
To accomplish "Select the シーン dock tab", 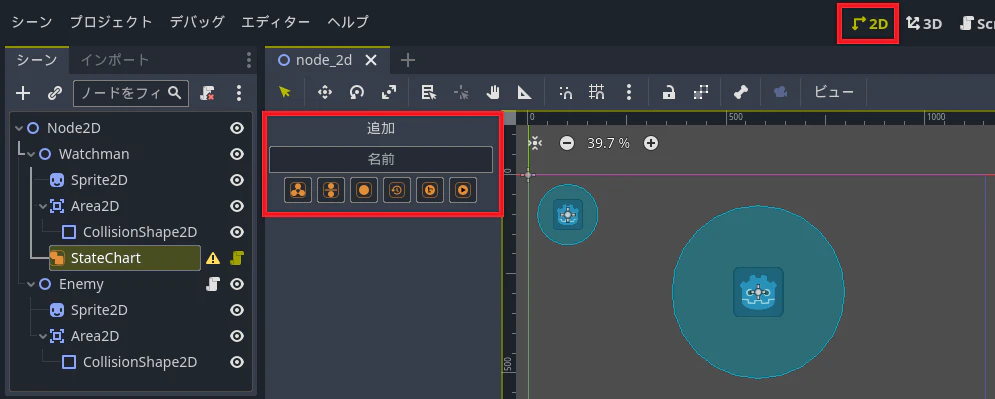I will pyautogui.click(x=37, y=60).
